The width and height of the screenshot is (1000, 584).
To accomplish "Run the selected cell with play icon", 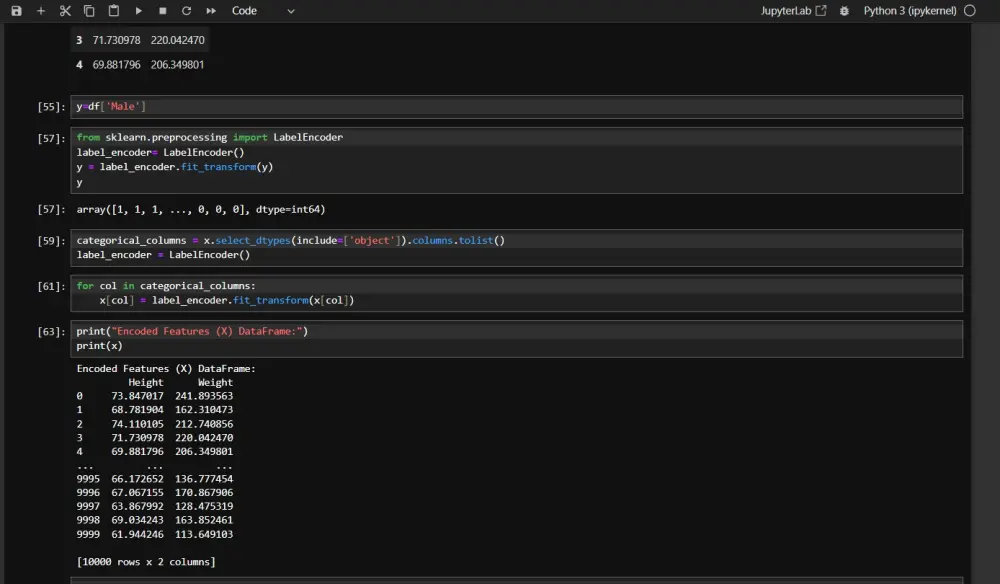I will click(138, 11).
